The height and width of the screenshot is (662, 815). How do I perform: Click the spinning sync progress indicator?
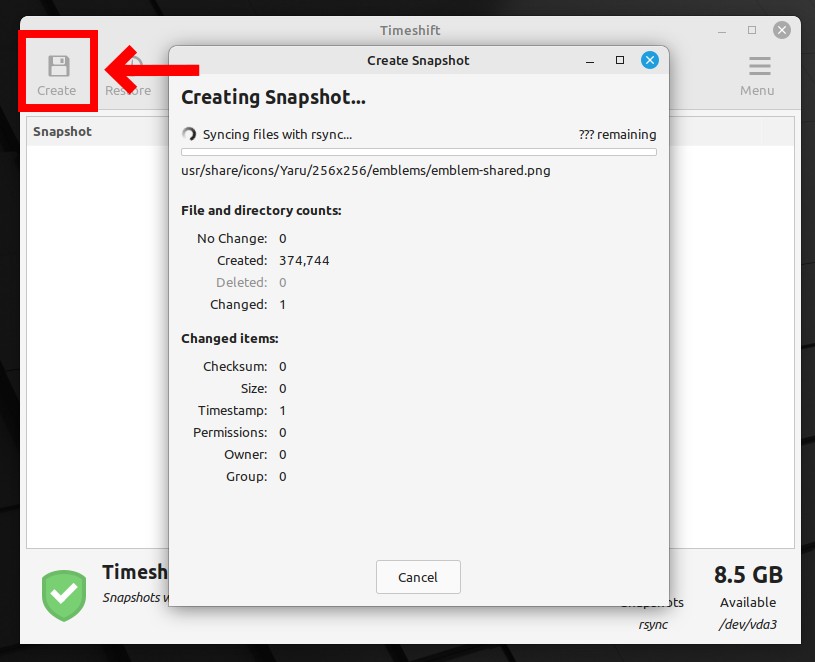[x=189, y=134]
